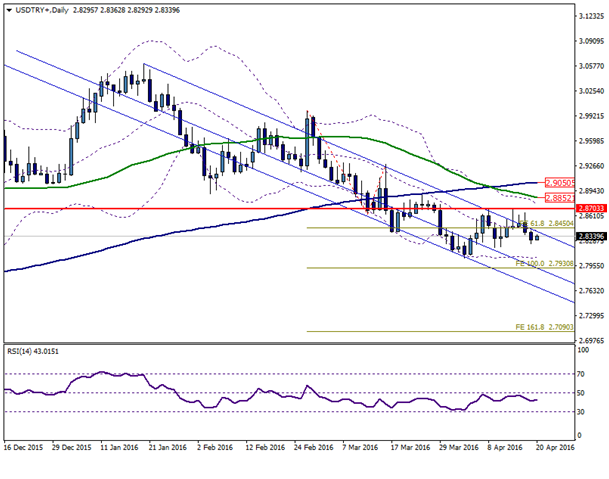Click the RSI 30 level label
609x479 pixels.
[580, 412]
